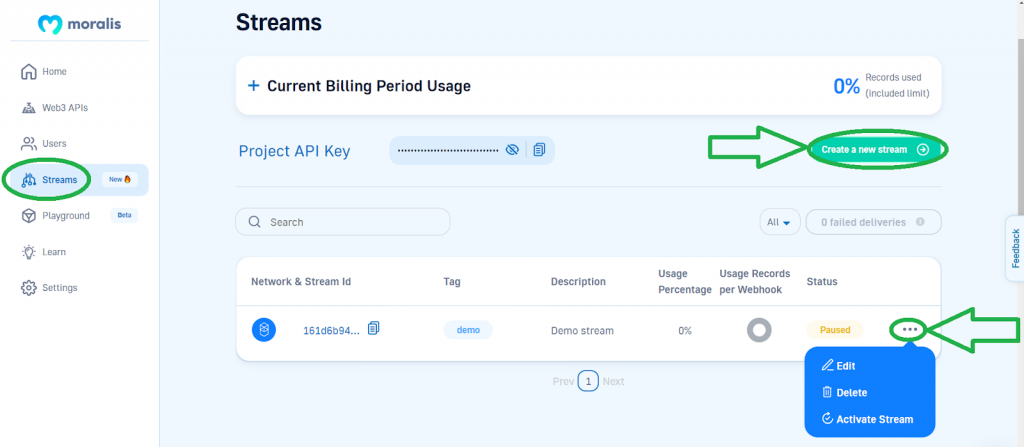Click the Usage Percentage column header
The height and width of the screenshot is (447, 1024).
pyautogui.click(x=684, y=282)
